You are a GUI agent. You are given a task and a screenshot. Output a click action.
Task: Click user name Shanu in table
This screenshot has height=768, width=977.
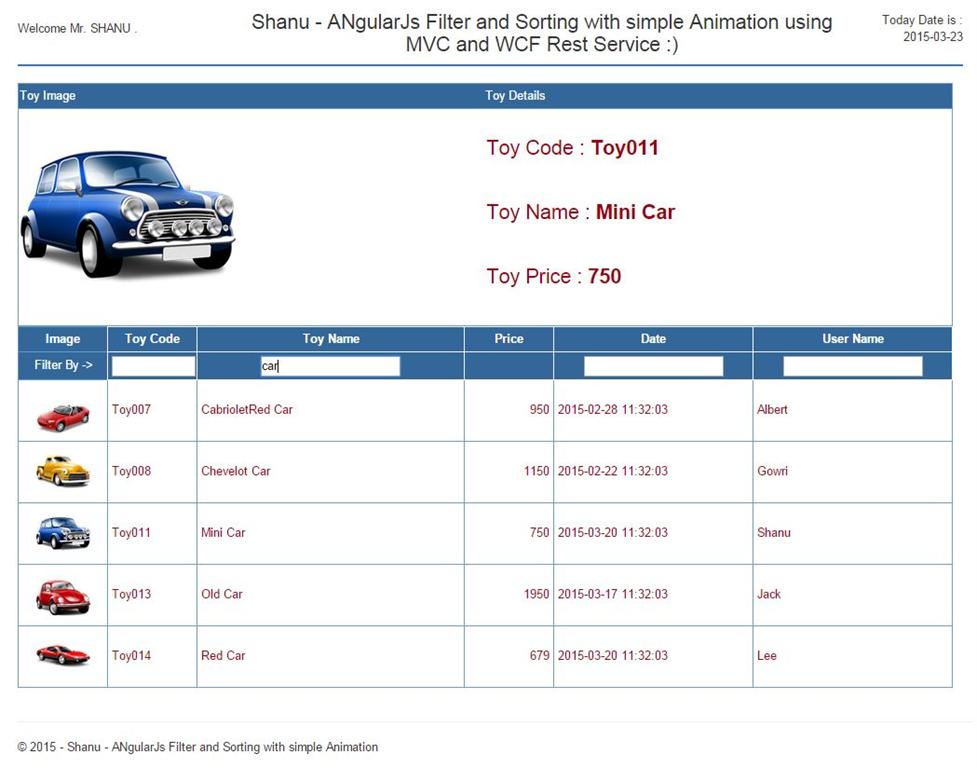[x=774, y=533]
